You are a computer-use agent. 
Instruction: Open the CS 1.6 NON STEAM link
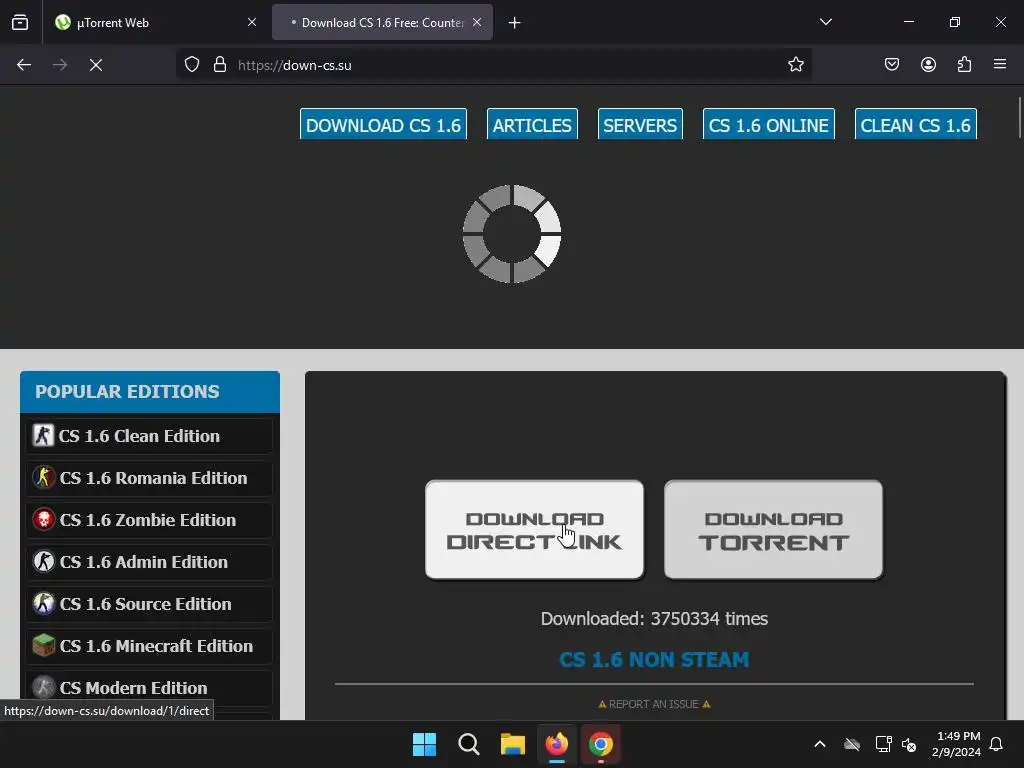pyautogui.click(x=654, y=660)
